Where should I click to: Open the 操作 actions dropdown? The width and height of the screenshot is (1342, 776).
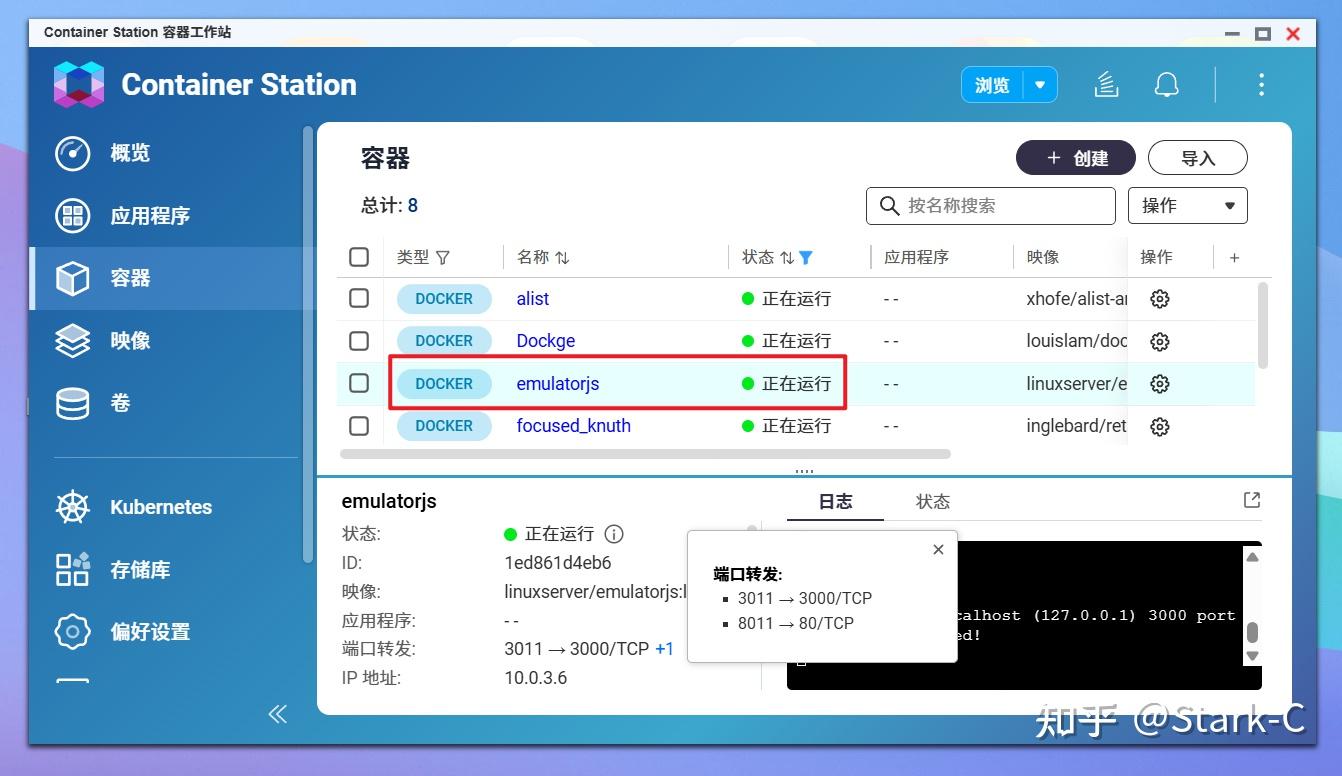pos(1187,205)
